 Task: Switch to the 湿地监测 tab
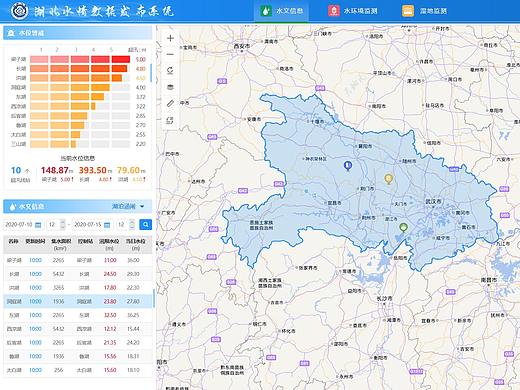tap(425, 11)
